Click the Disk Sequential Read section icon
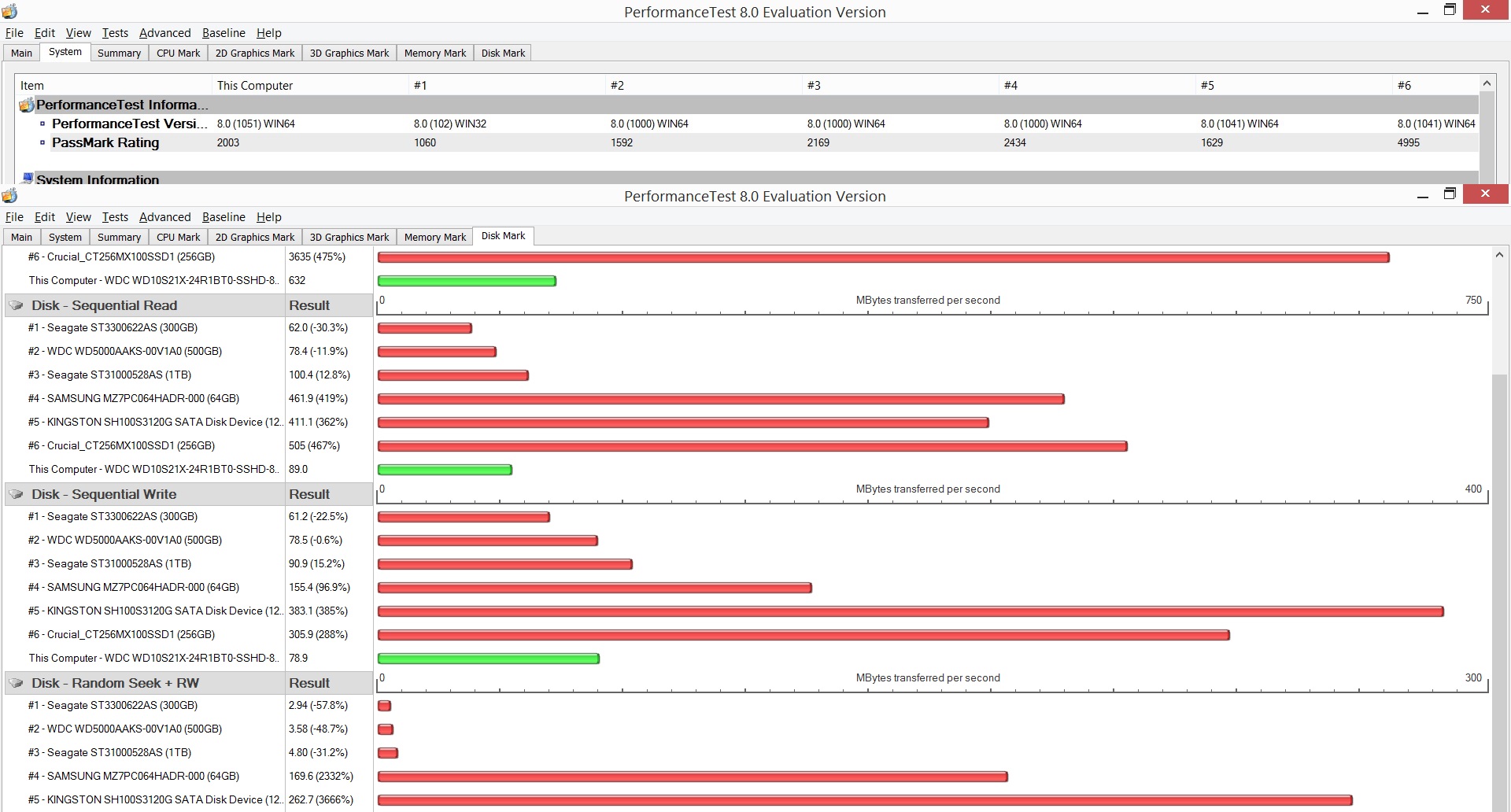The height and width of the screenshot is (812, 1511). point(16,305)
